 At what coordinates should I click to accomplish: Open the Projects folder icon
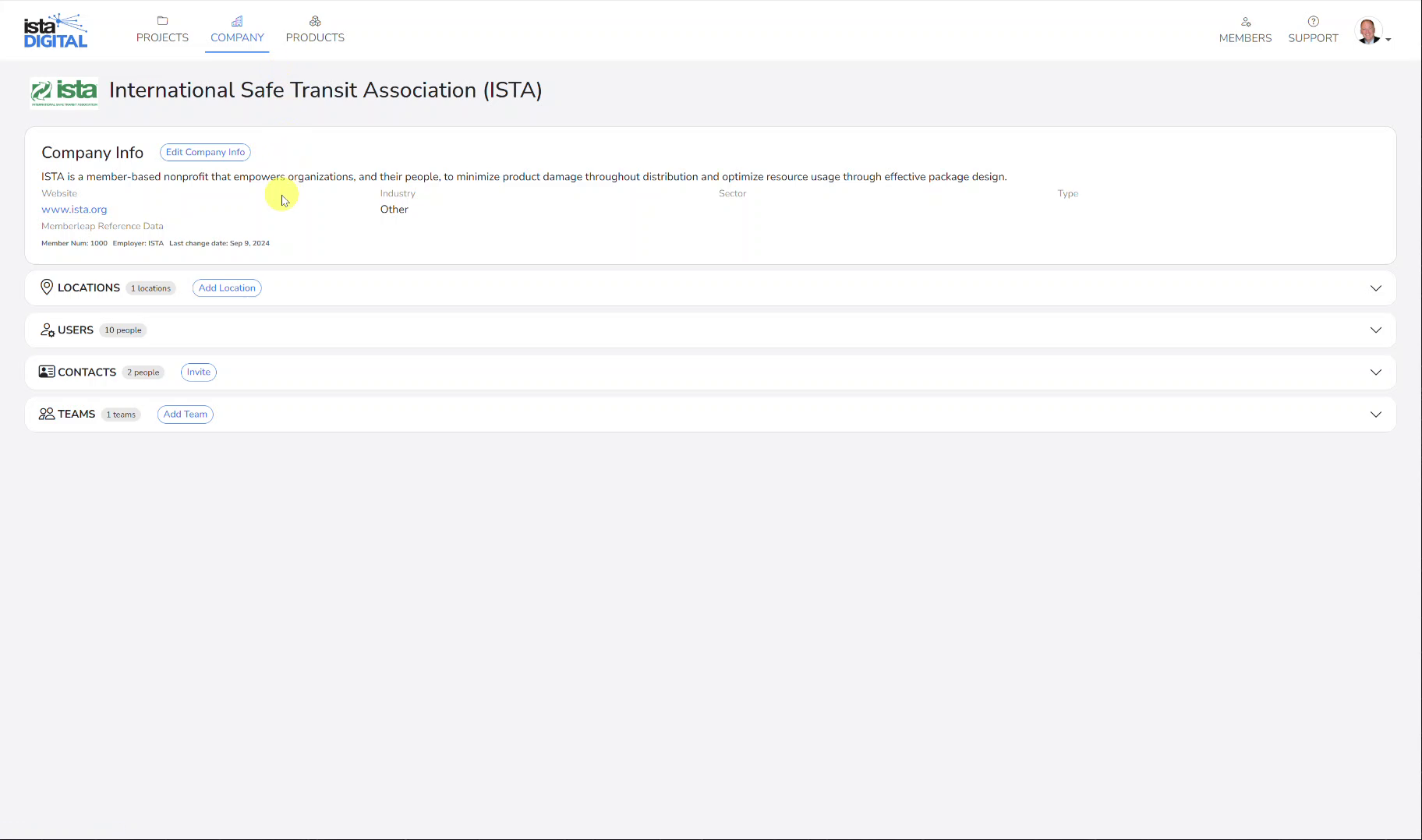(x=162, y=21)
